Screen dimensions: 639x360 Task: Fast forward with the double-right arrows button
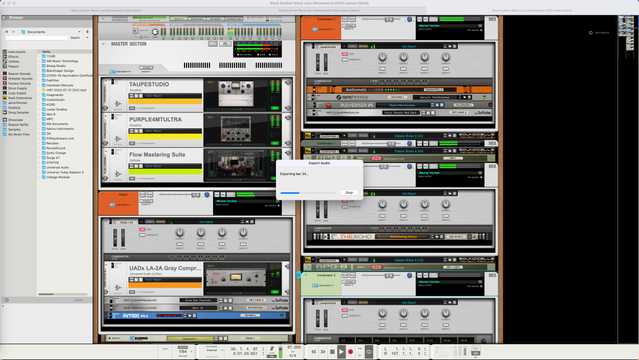[x=323, y=351]
